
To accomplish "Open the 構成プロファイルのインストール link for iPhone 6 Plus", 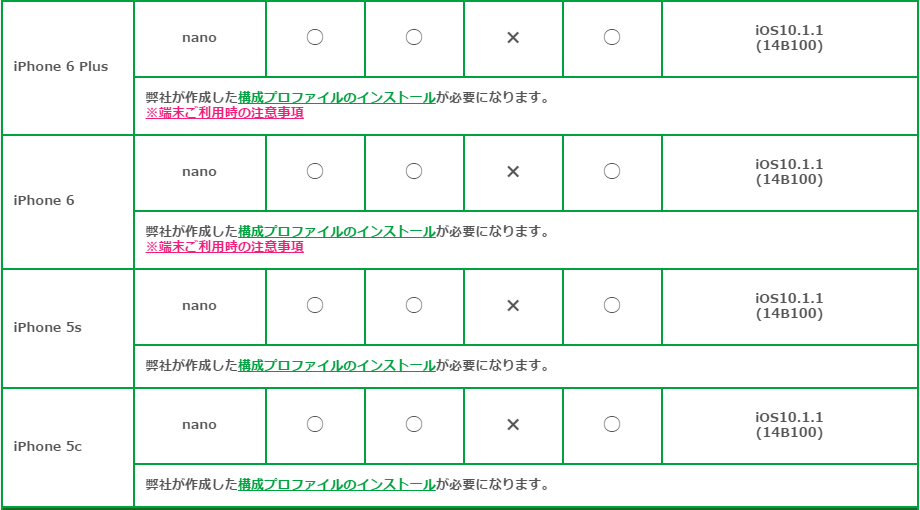I will pos(337,97).
